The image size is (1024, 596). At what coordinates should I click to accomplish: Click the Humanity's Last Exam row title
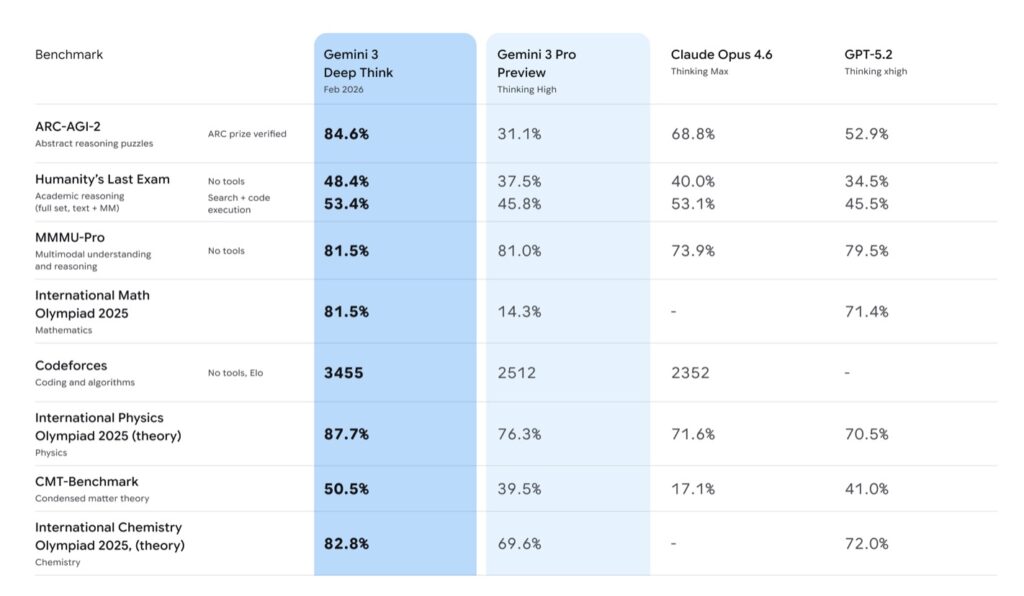(x=102, y=179)
